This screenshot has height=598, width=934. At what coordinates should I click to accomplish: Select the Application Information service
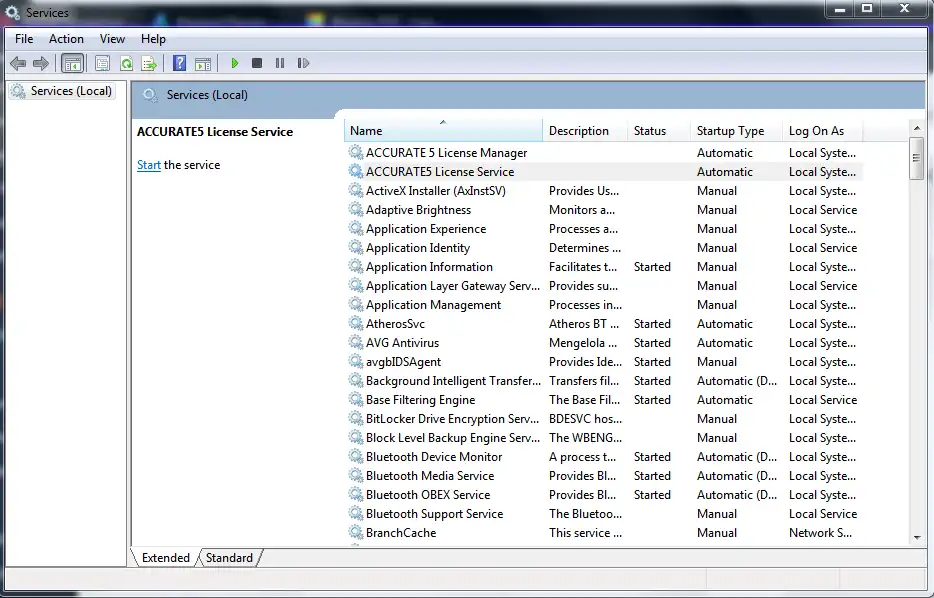[x=429, y=267]
